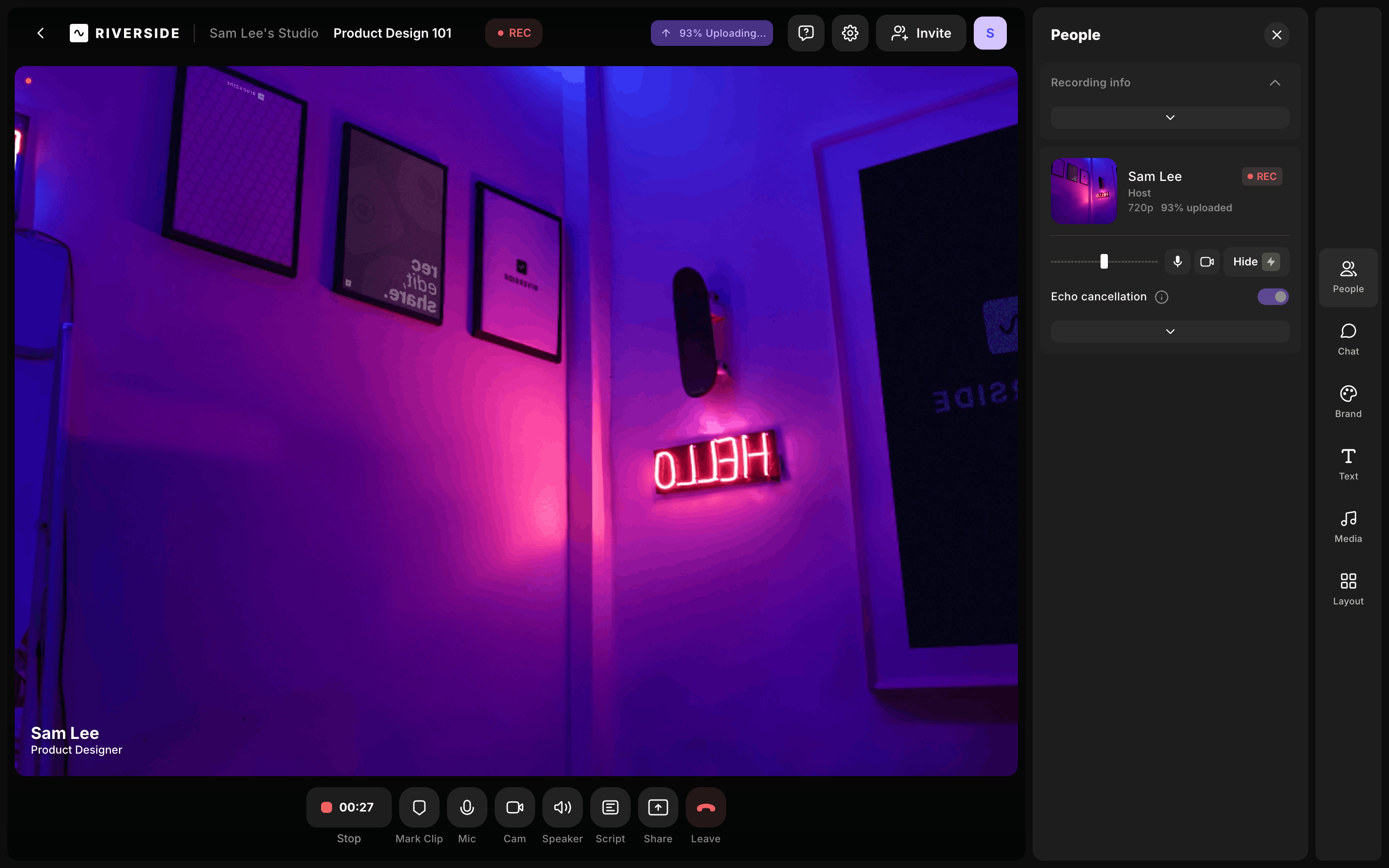Open the Layout sidebar tab
This screenshot has height=868, width=1389.
point(1347,588)
